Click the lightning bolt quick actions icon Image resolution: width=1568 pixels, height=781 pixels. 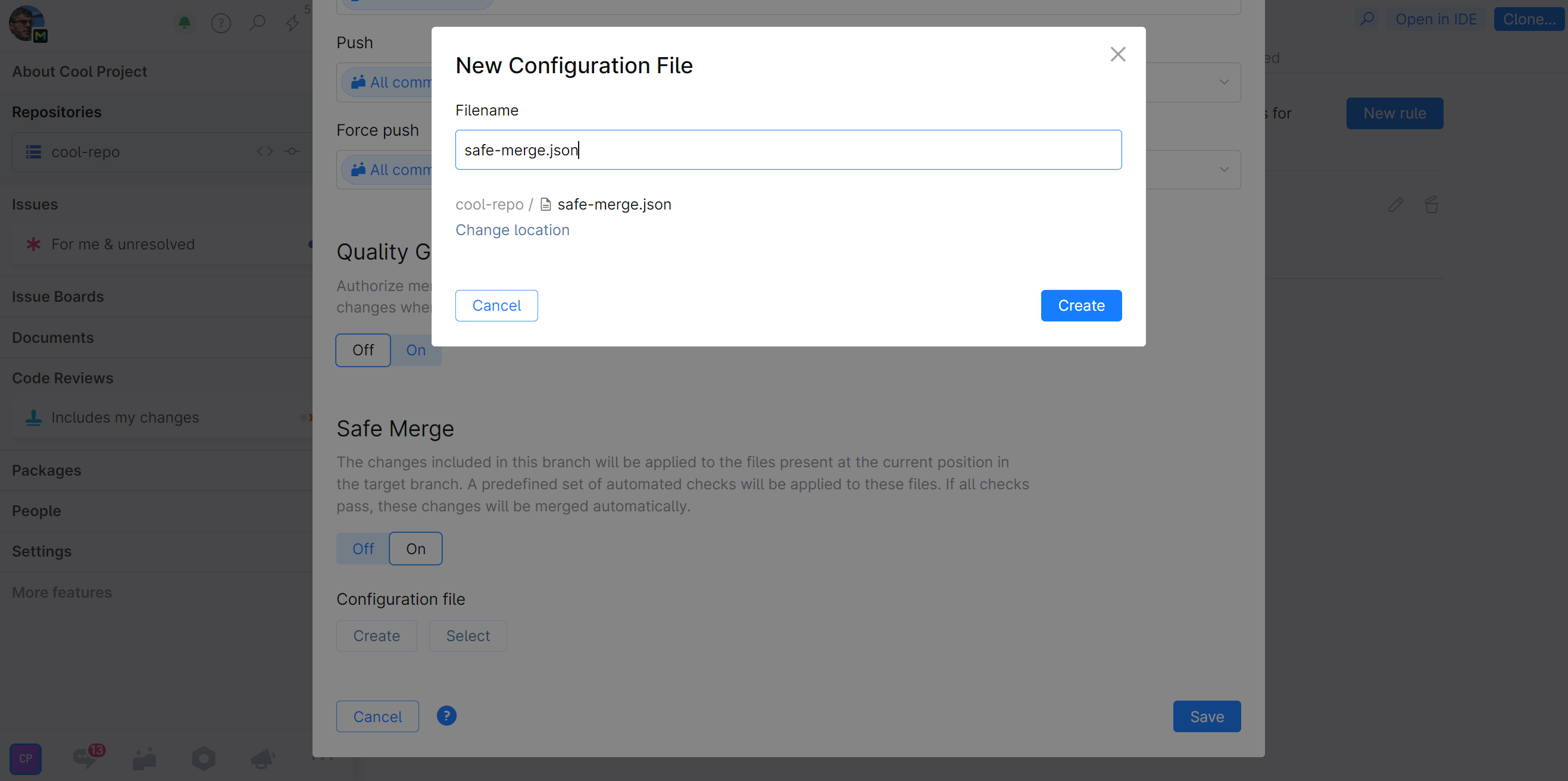[293, 23]
